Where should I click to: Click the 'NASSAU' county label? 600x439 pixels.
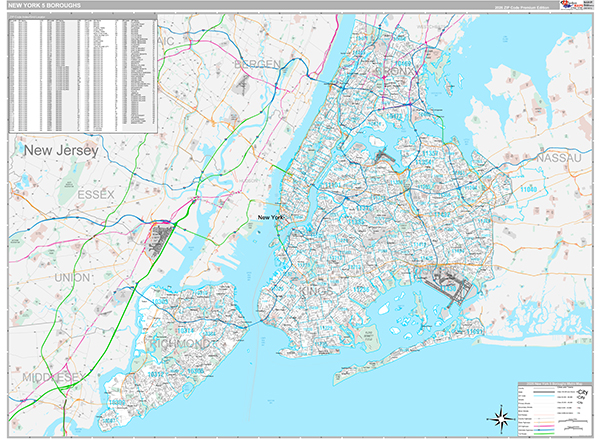[559, 158]
